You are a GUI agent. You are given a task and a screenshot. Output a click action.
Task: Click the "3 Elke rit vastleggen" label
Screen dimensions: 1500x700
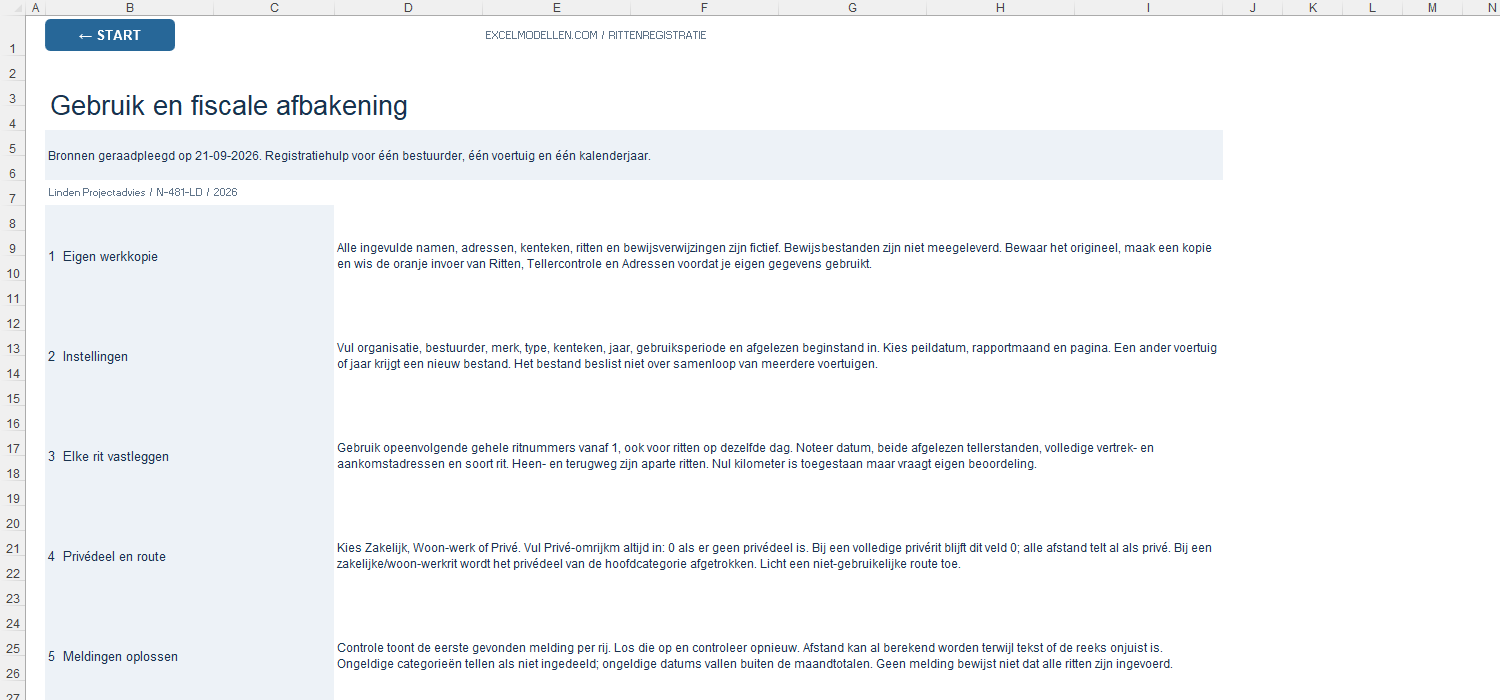tap(108, 456)
